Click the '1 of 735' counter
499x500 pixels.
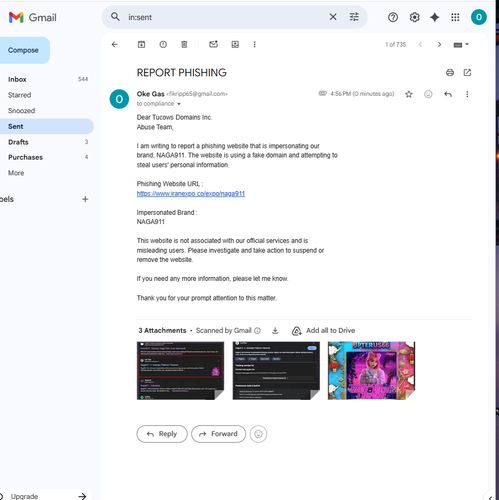coord(396,44)
